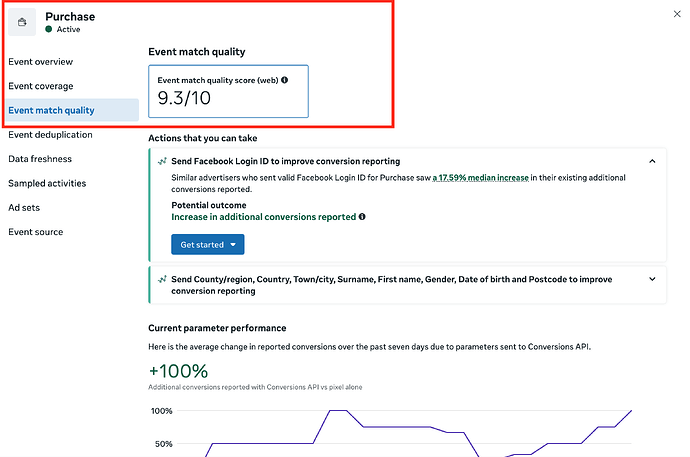Click the sparkle icon next to Send Facebook Login ID
Image resolution: width=690 pixels, height=457 pixels.
(162, 161)
